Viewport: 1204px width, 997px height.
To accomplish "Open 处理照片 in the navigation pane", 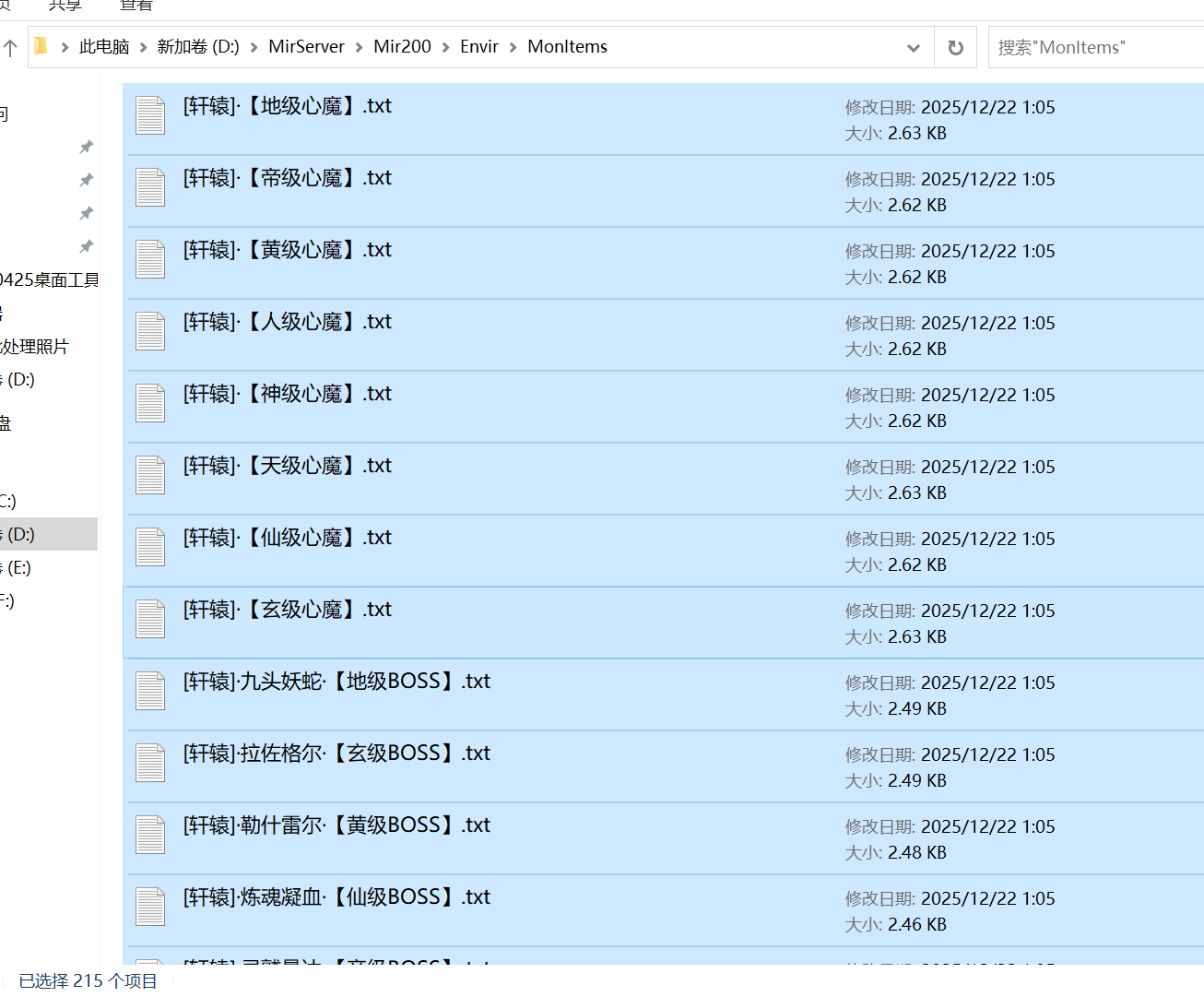I will coord(34,347).
